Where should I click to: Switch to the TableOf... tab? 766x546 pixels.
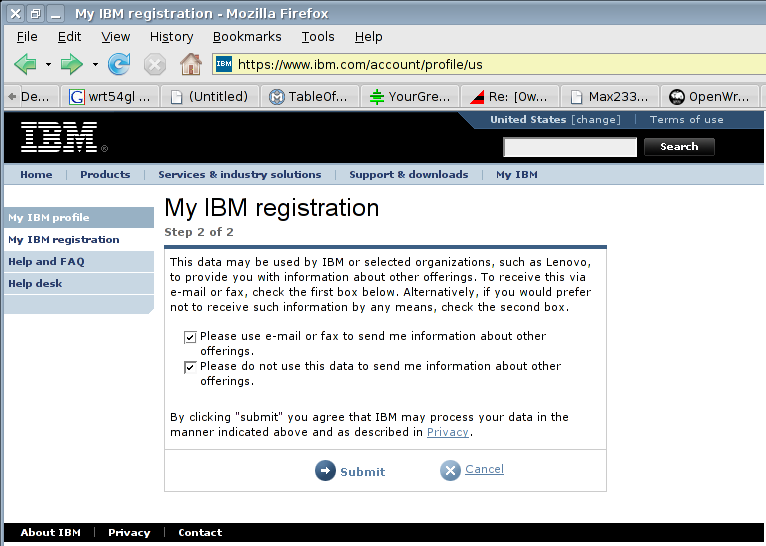point(310,97)
